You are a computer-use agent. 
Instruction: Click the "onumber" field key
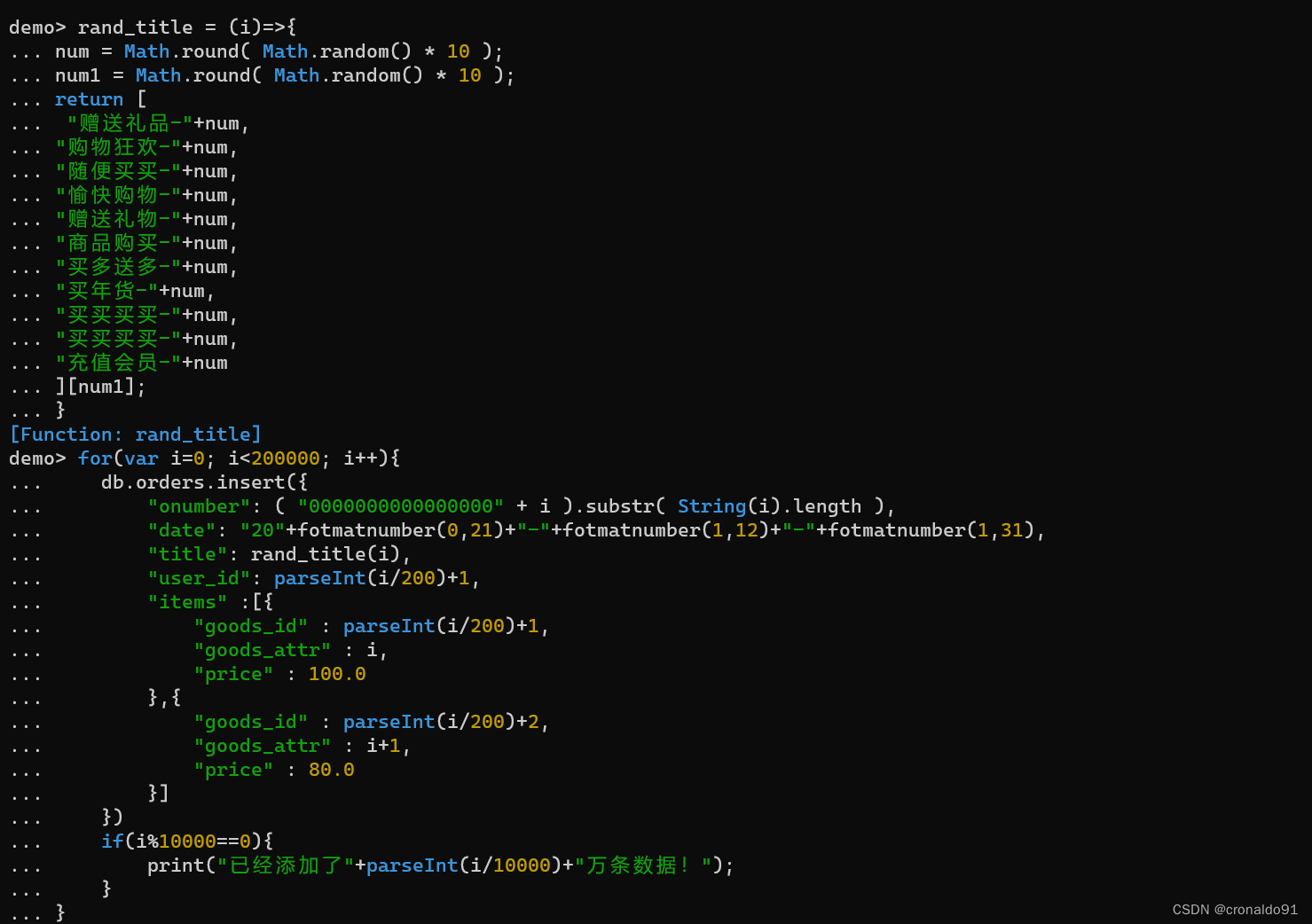(x=199, y=506)
